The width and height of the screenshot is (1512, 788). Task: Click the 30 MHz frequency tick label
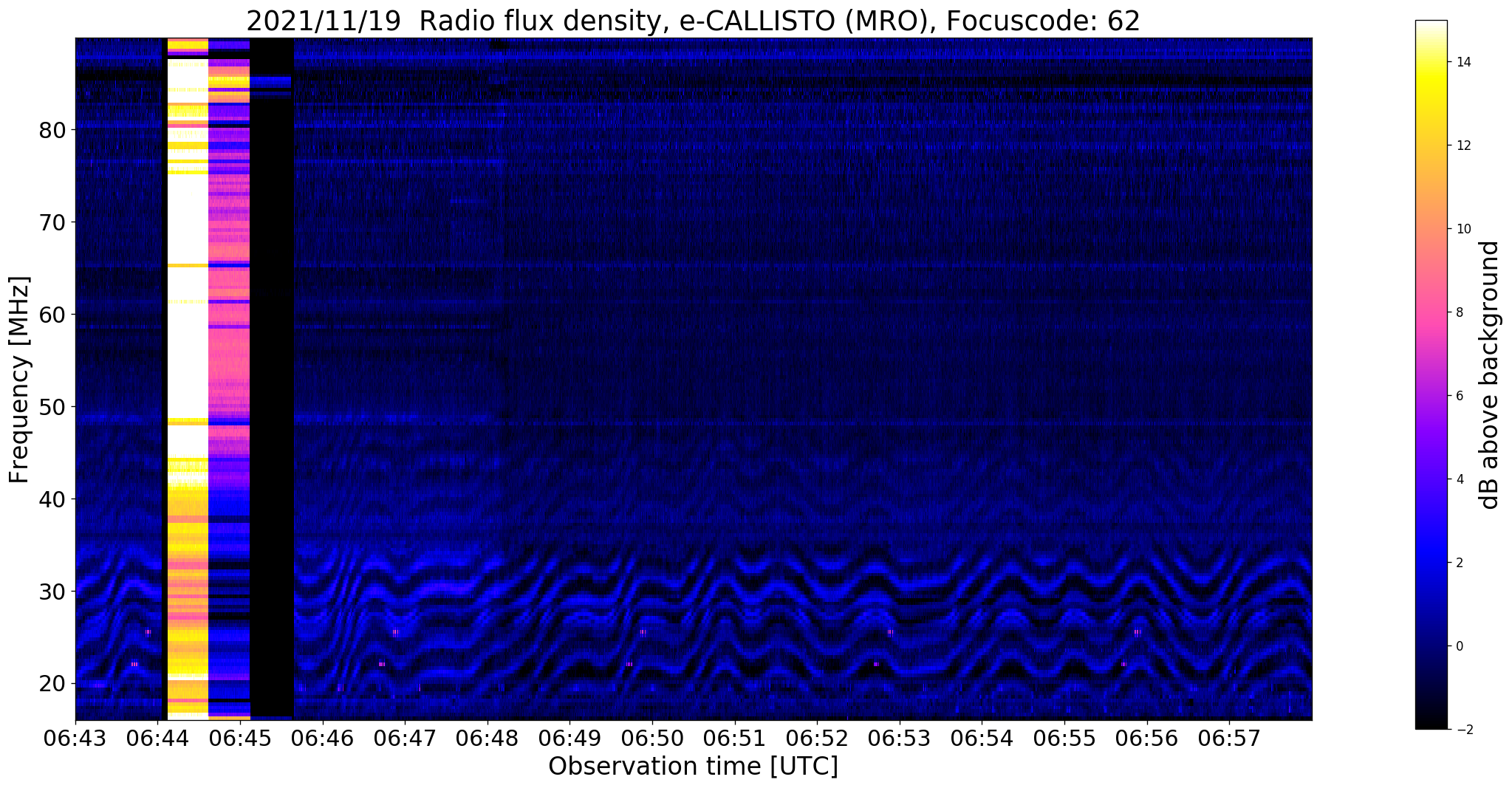pos(53,591)
